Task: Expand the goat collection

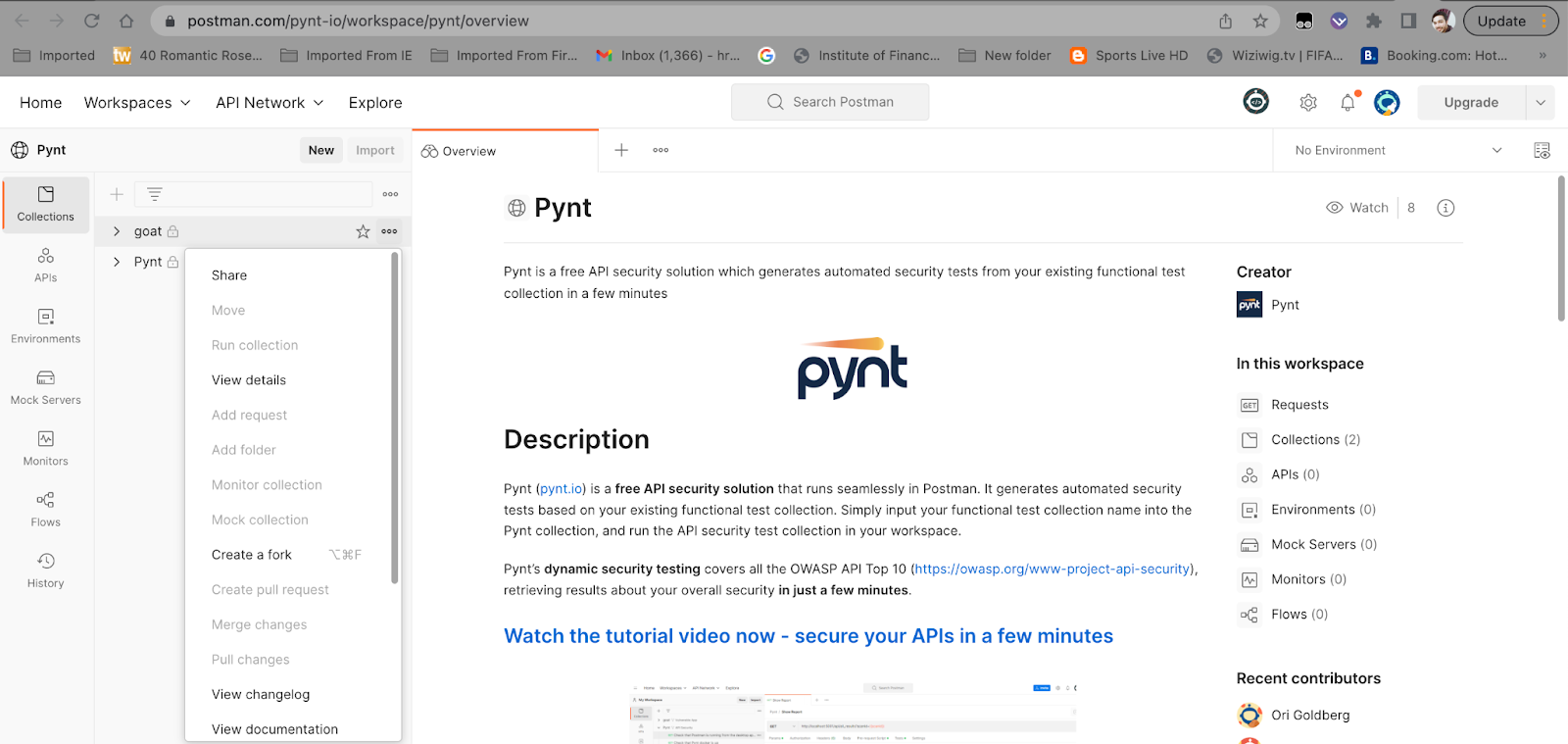Action: tap(117, 231)
